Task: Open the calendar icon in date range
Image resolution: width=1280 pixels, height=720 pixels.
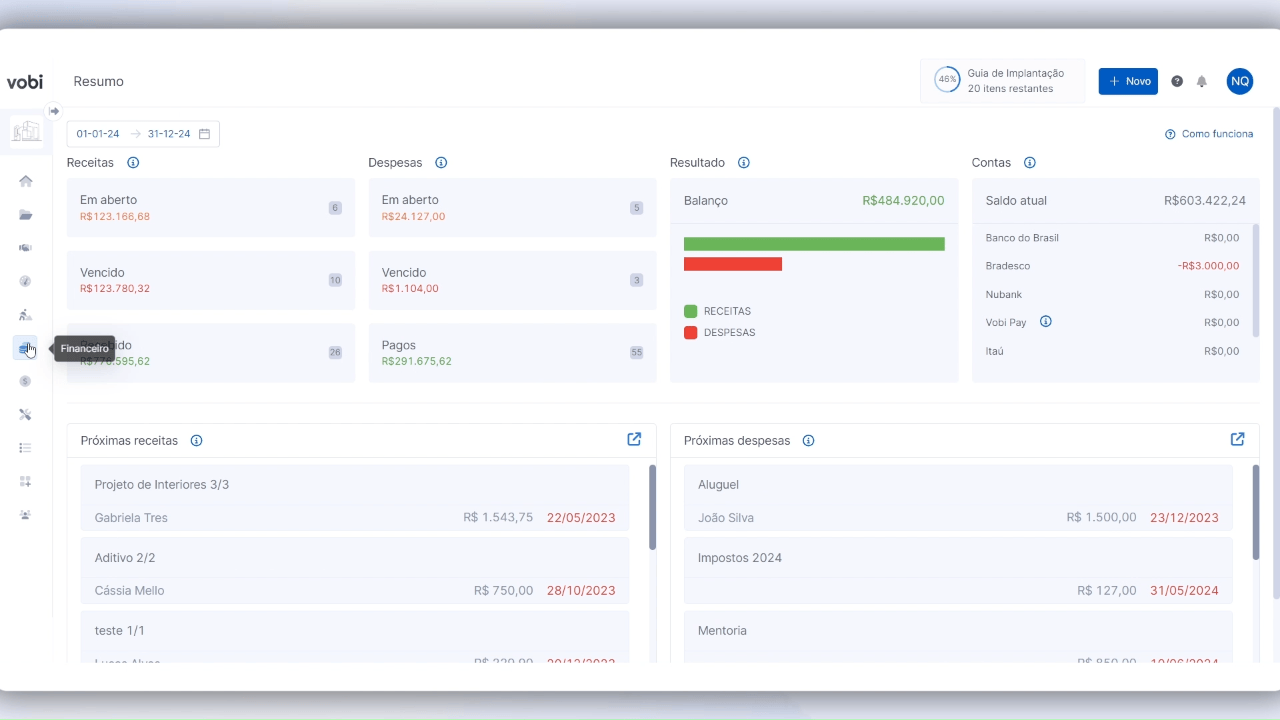Action: (205, 134)
